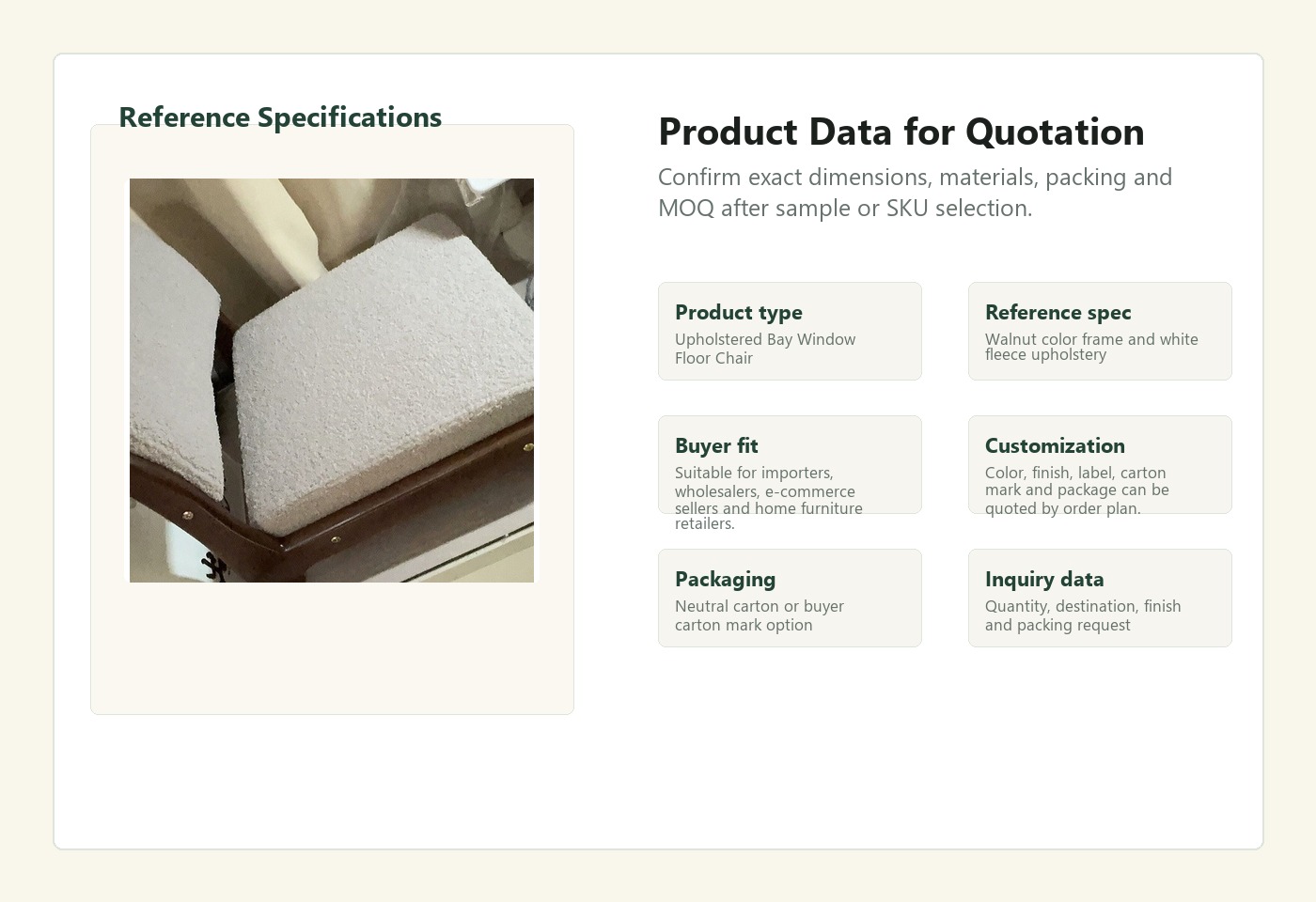Select the Inquiry data card heading
Screen dimensions: 1316x902
[1044, 579]
